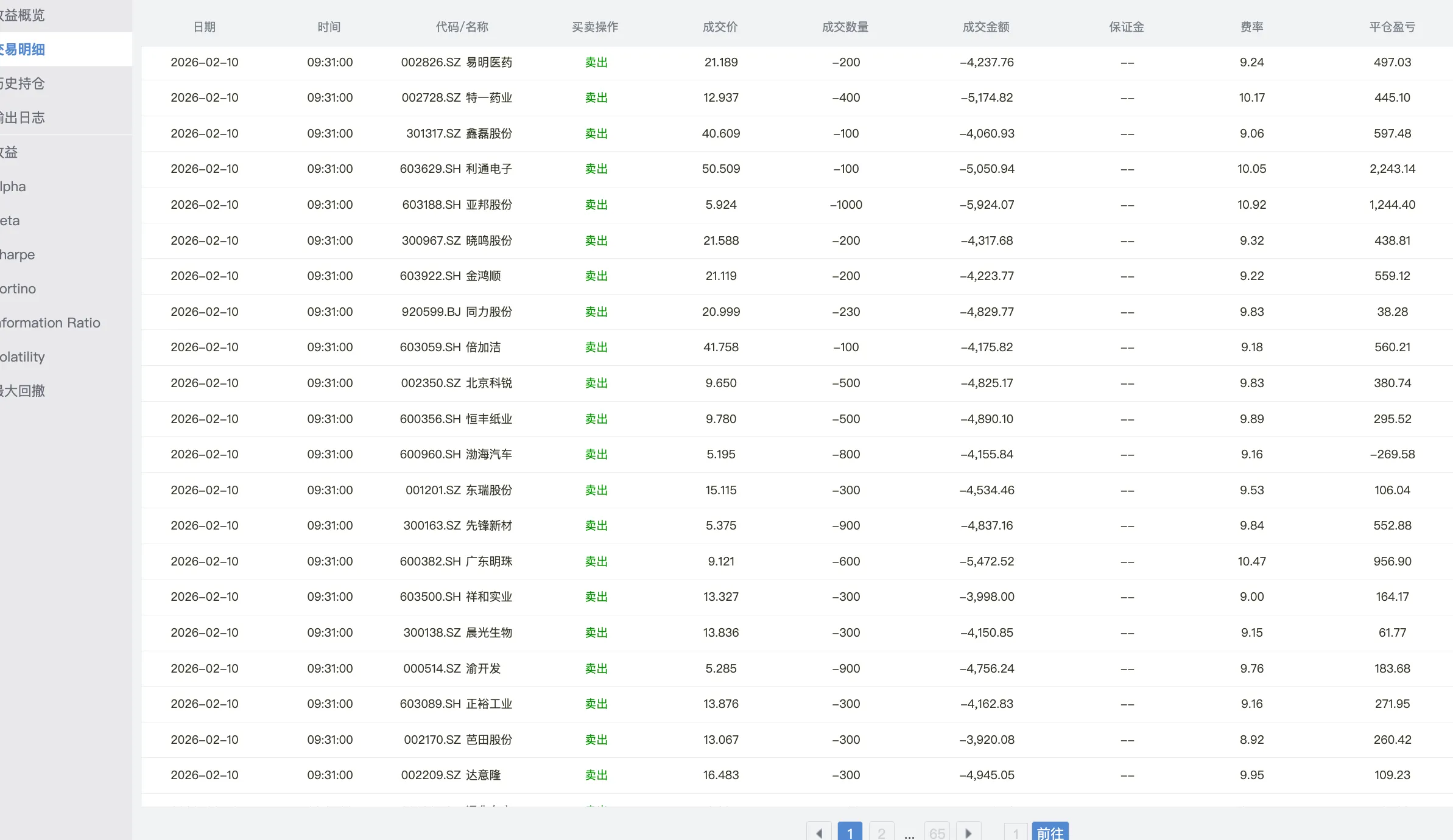Click the 成交金额 column header

986,27
